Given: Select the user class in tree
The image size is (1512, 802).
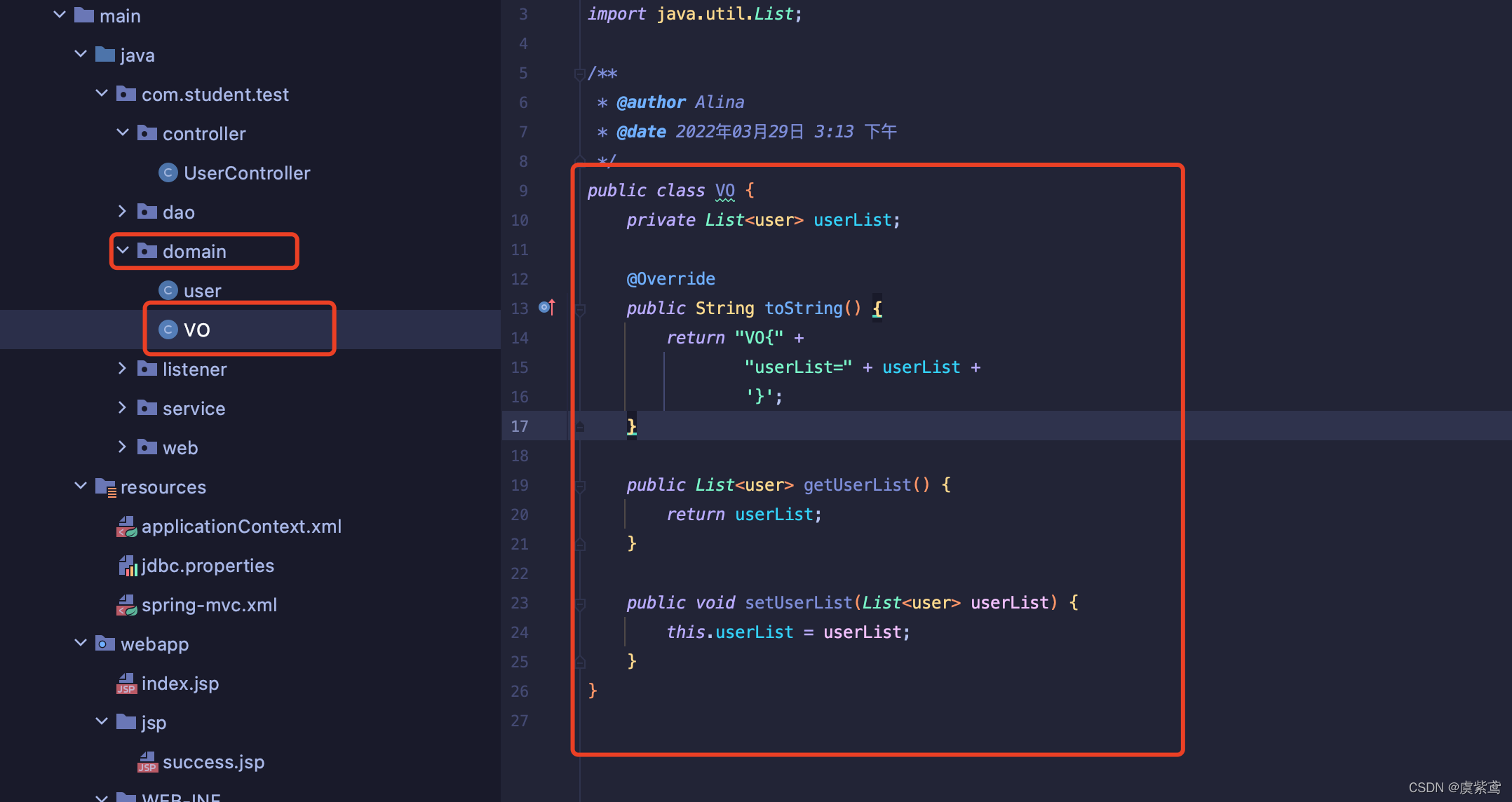Looking at the screenshot, I should (202, 291).
